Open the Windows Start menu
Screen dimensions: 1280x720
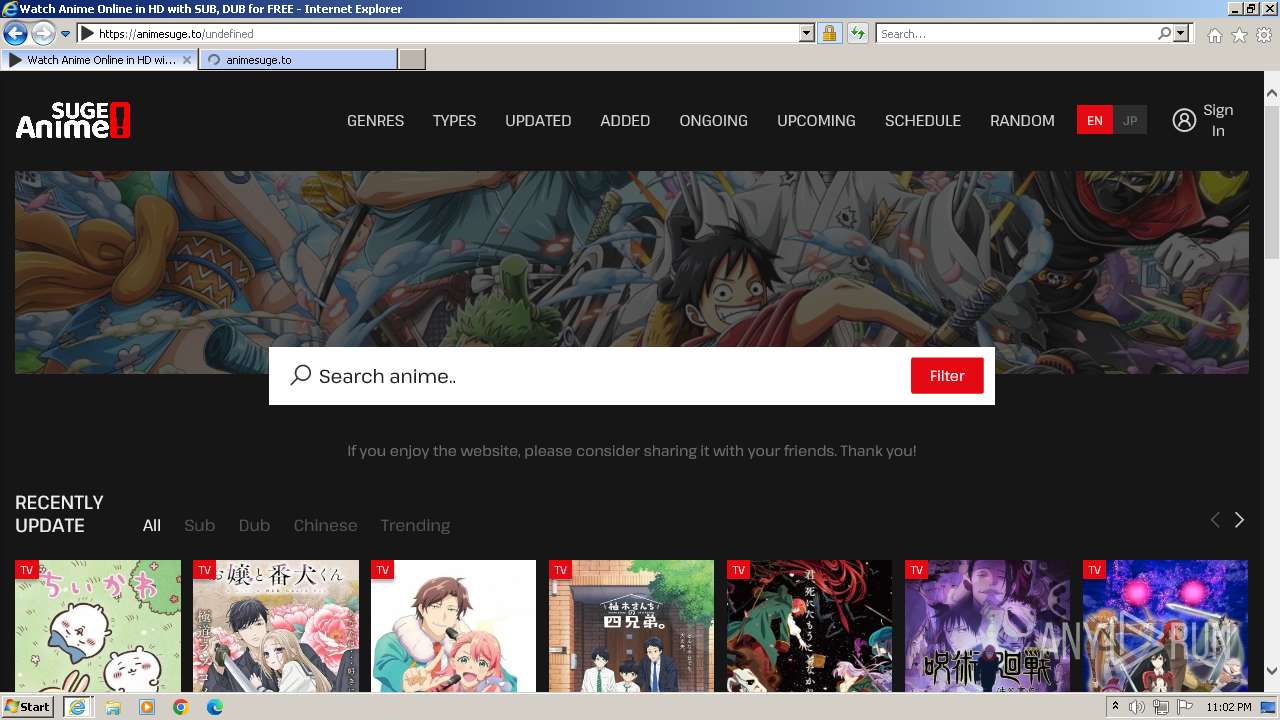click(27, 707)
